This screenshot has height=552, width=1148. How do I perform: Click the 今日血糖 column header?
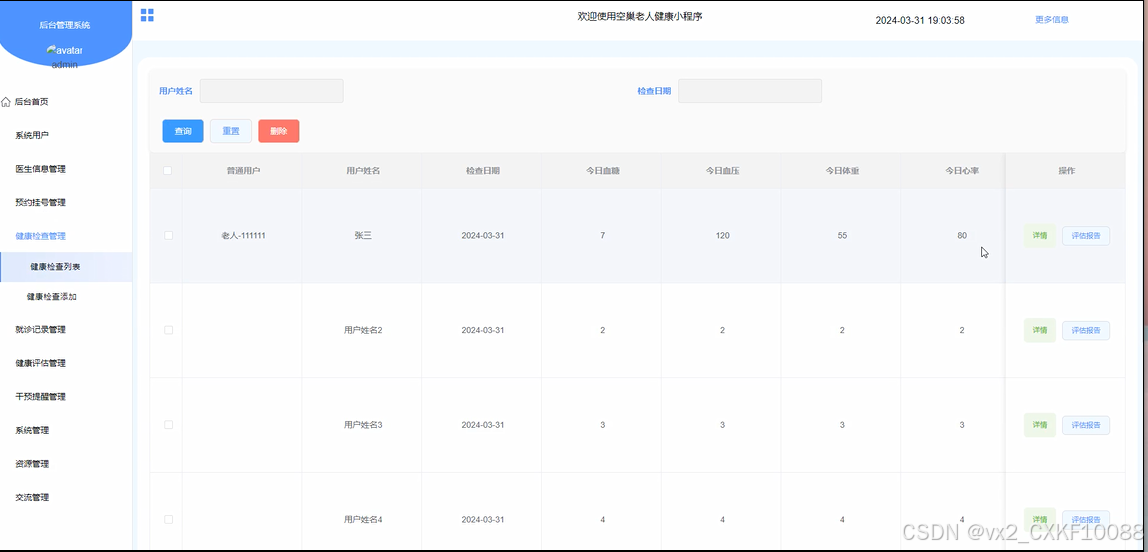click(603, 171)
